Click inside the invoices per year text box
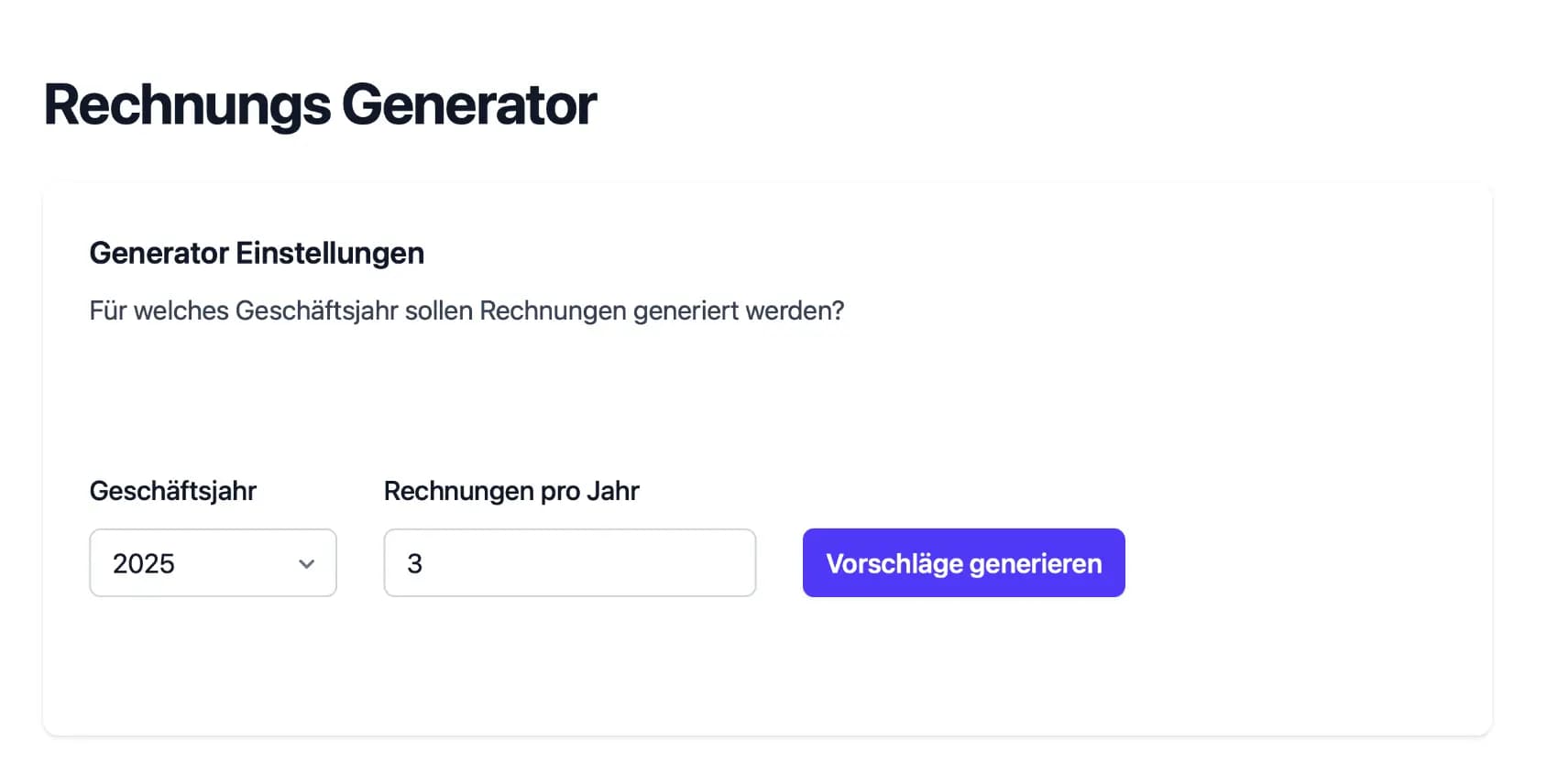 click(568, 562)
